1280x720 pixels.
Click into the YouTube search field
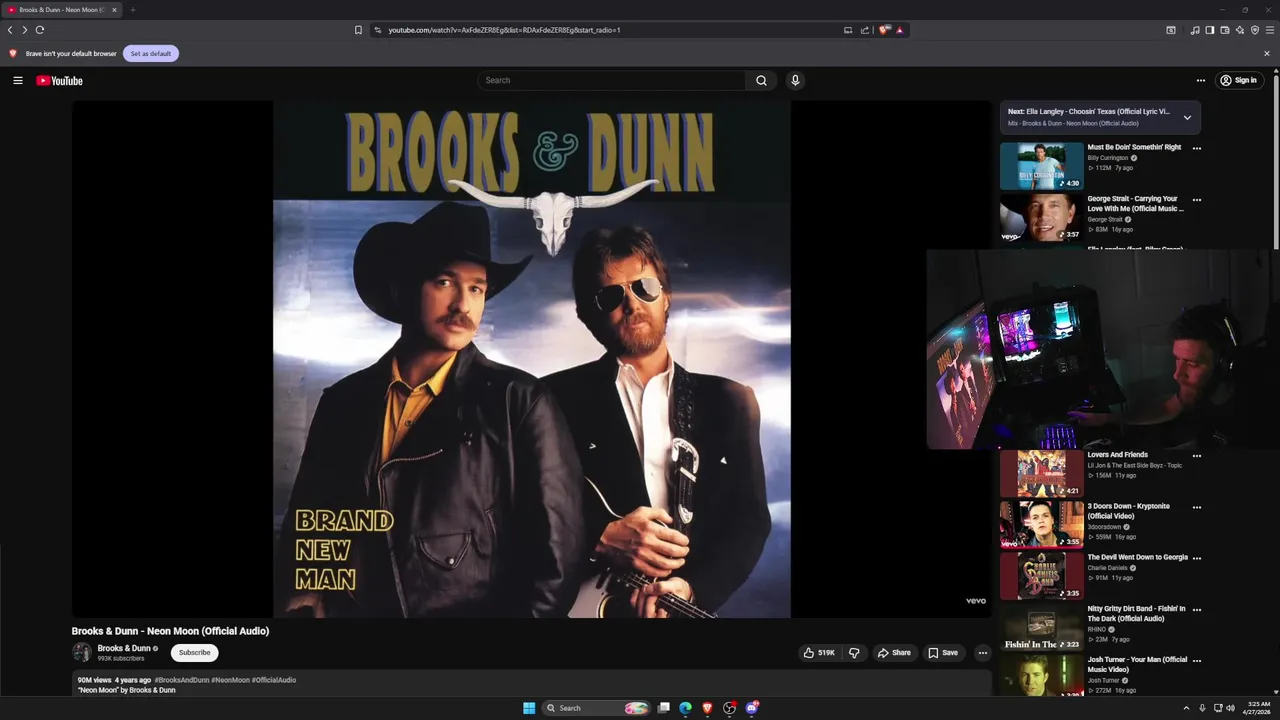click(x=612, y=80)
